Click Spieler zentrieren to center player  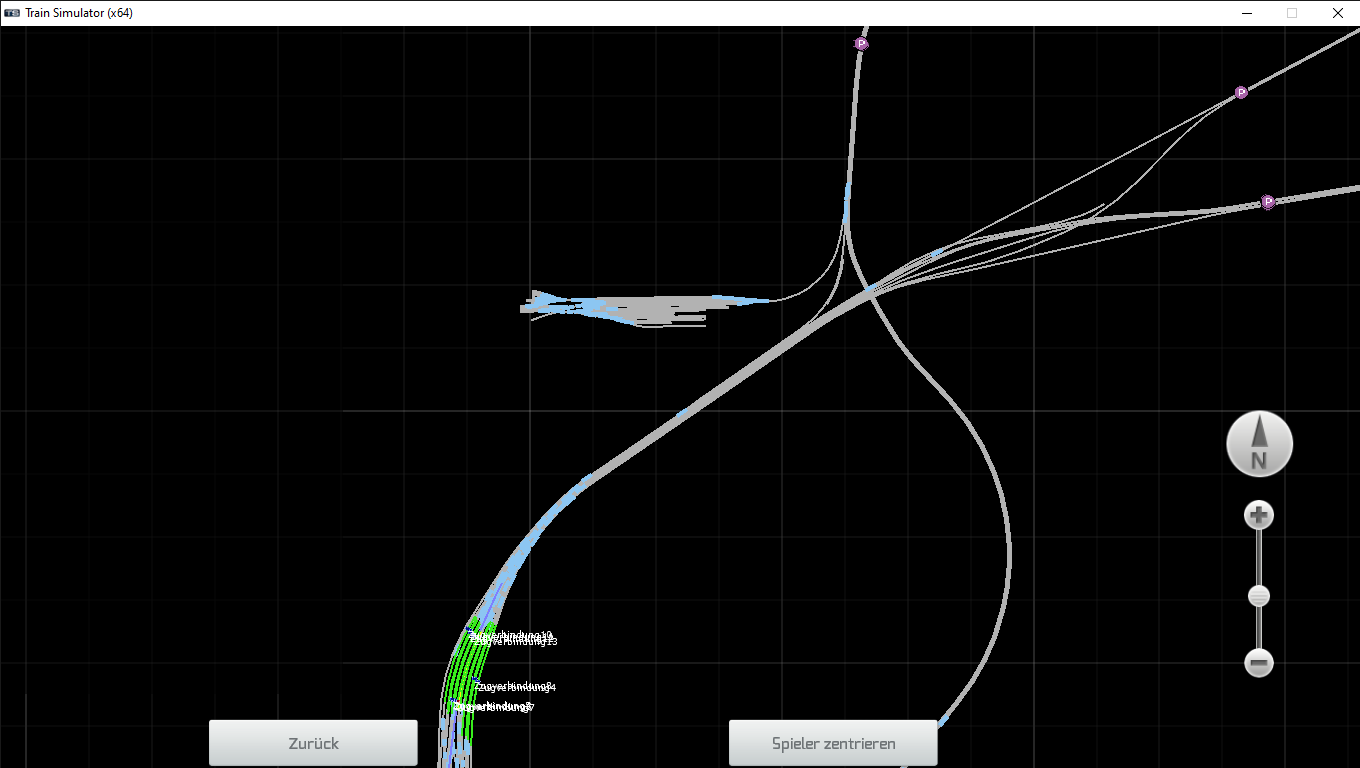[x=833, y=743]
